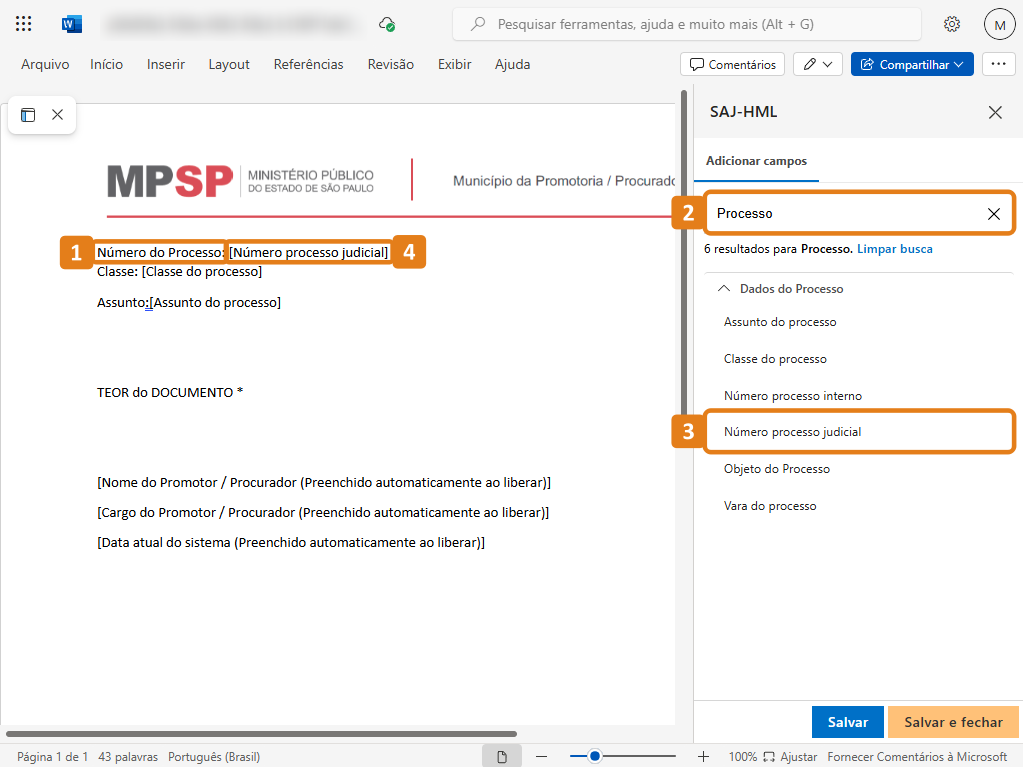Click the Comentários button
The width and height of the screenshot is (1023, 767).
732,64
